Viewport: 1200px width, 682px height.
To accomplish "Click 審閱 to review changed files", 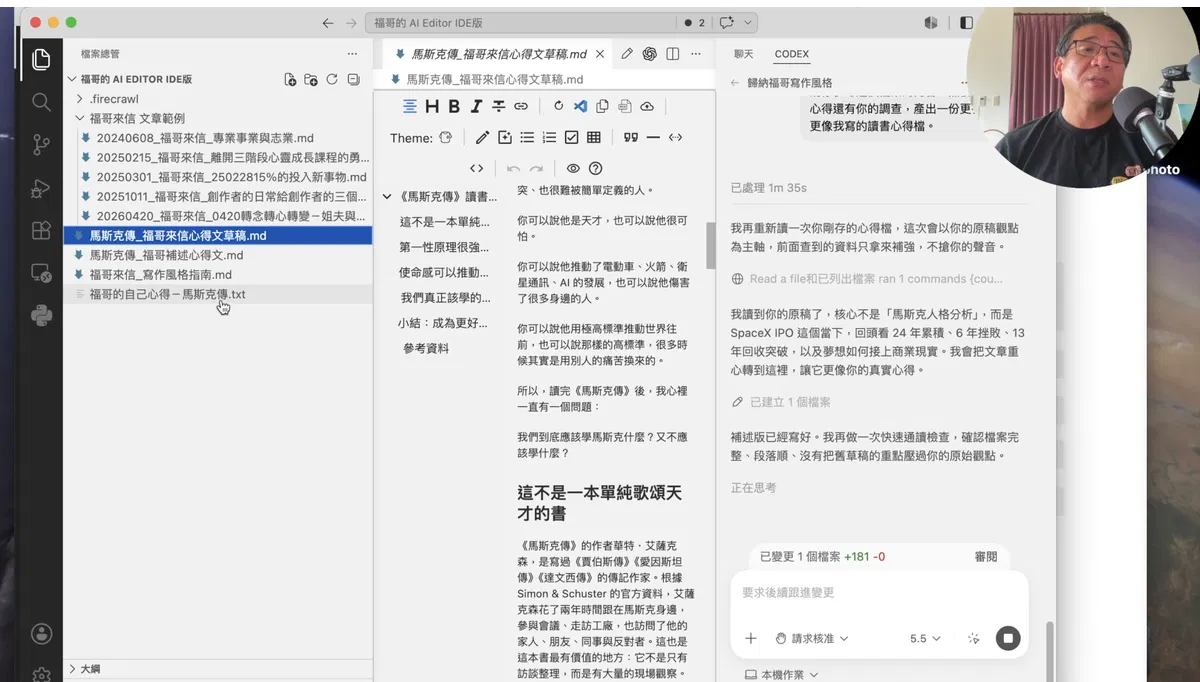I will pyautogui.click(x=986, y=557).
